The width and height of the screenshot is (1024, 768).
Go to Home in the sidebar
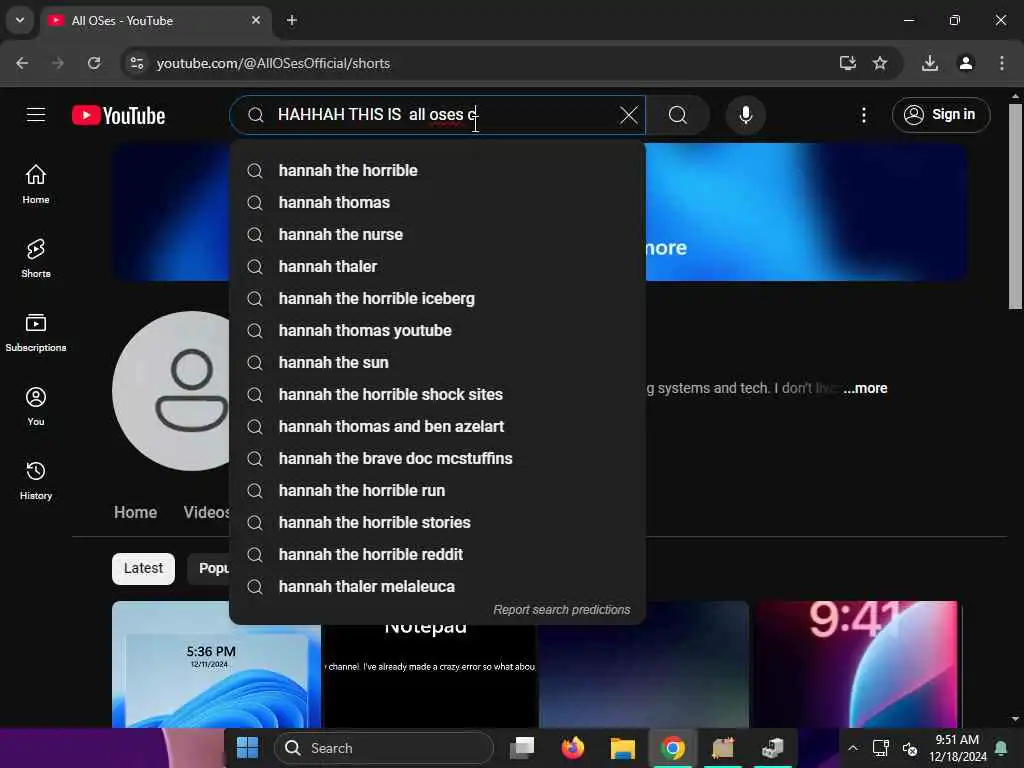click(36, 184)
